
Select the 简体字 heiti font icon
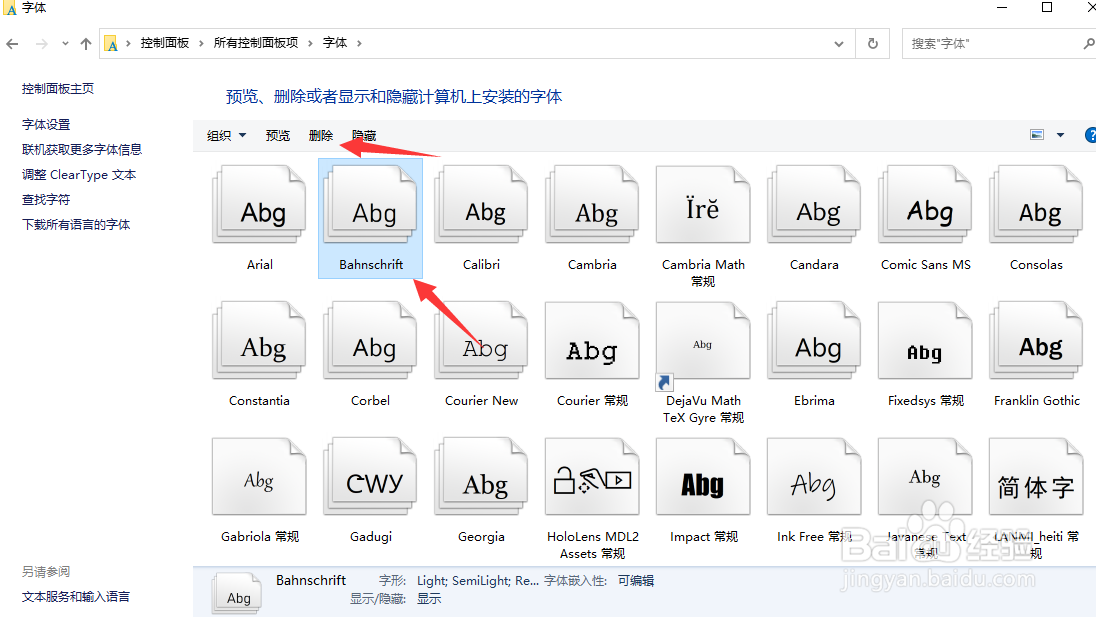pyautogui.click(x=1036, y=477)
